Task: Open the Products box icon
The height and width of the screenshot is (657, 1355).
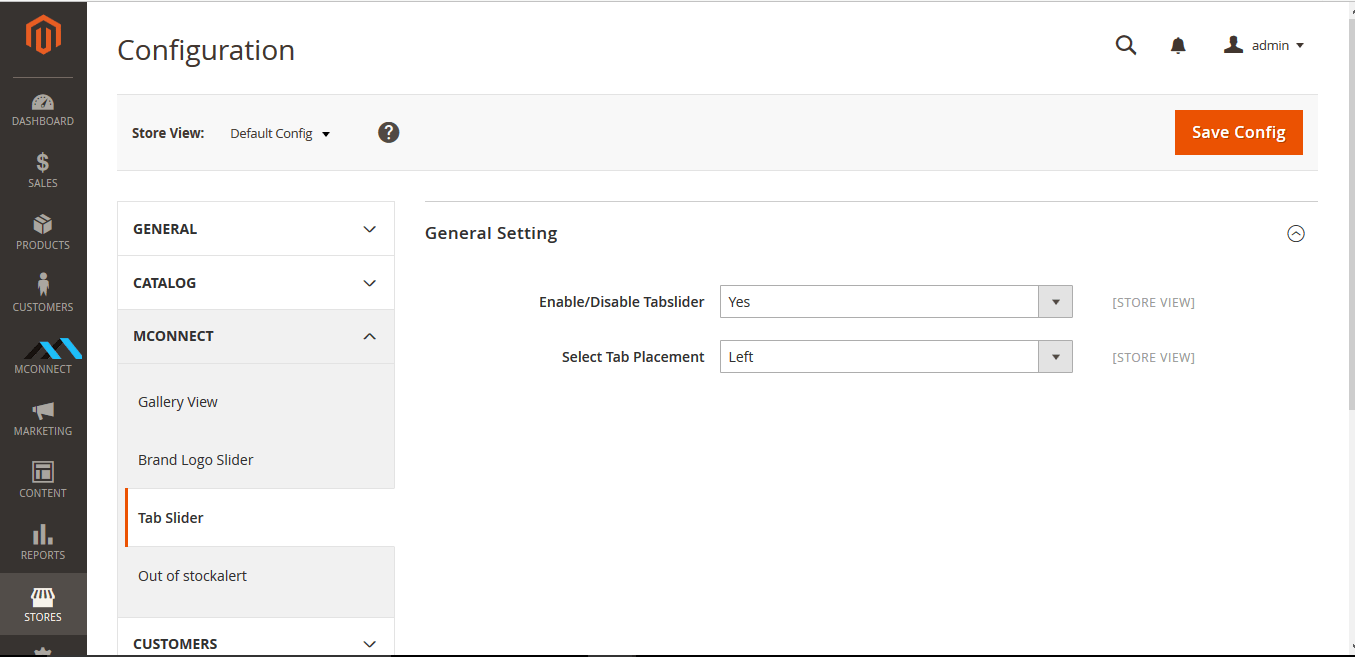Action: [43, 224]
